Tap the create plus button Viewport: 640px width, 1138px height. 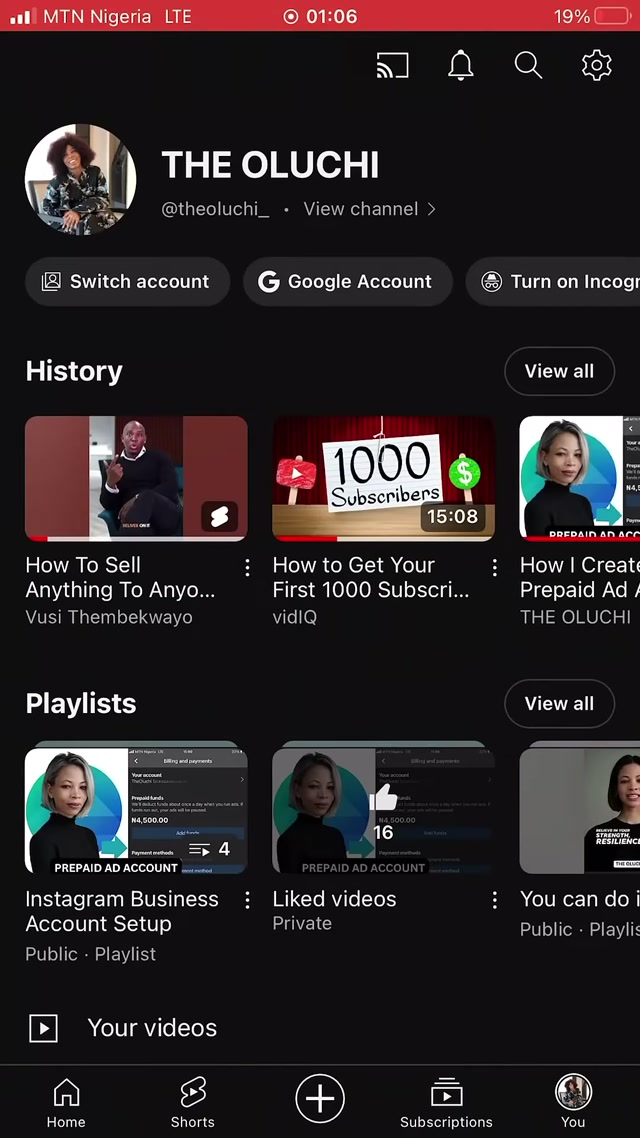320,1098
